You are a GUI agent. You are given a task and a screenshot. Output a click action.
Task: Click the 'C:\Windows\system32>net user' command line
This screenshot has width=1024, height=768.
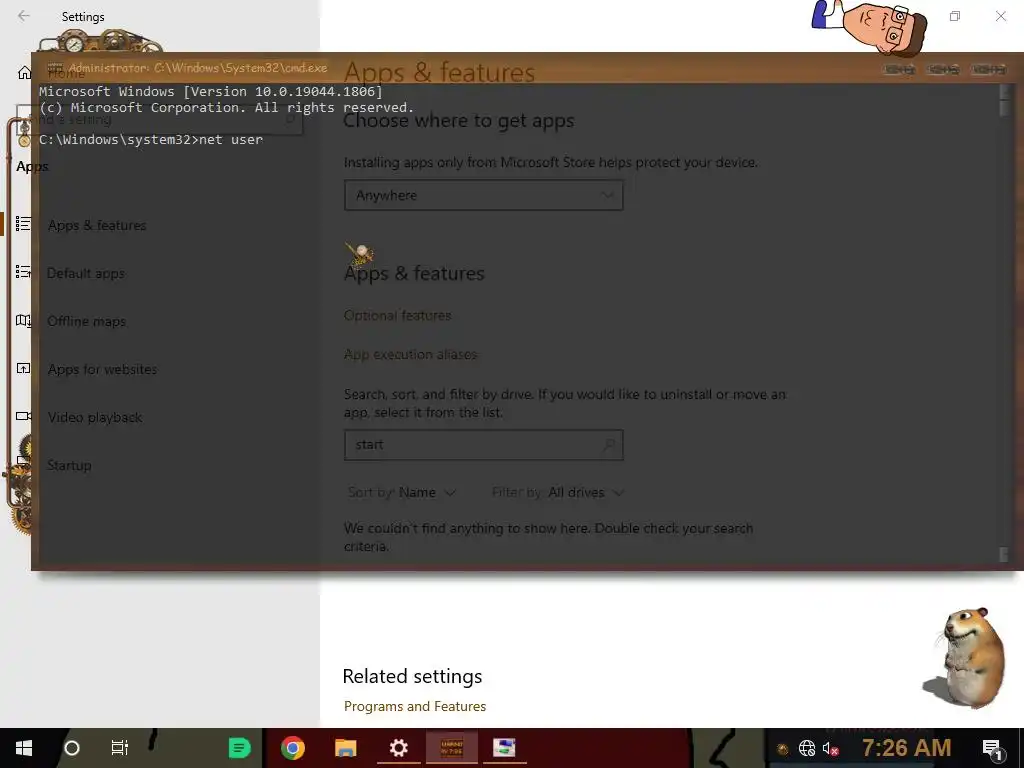(151, 140)
